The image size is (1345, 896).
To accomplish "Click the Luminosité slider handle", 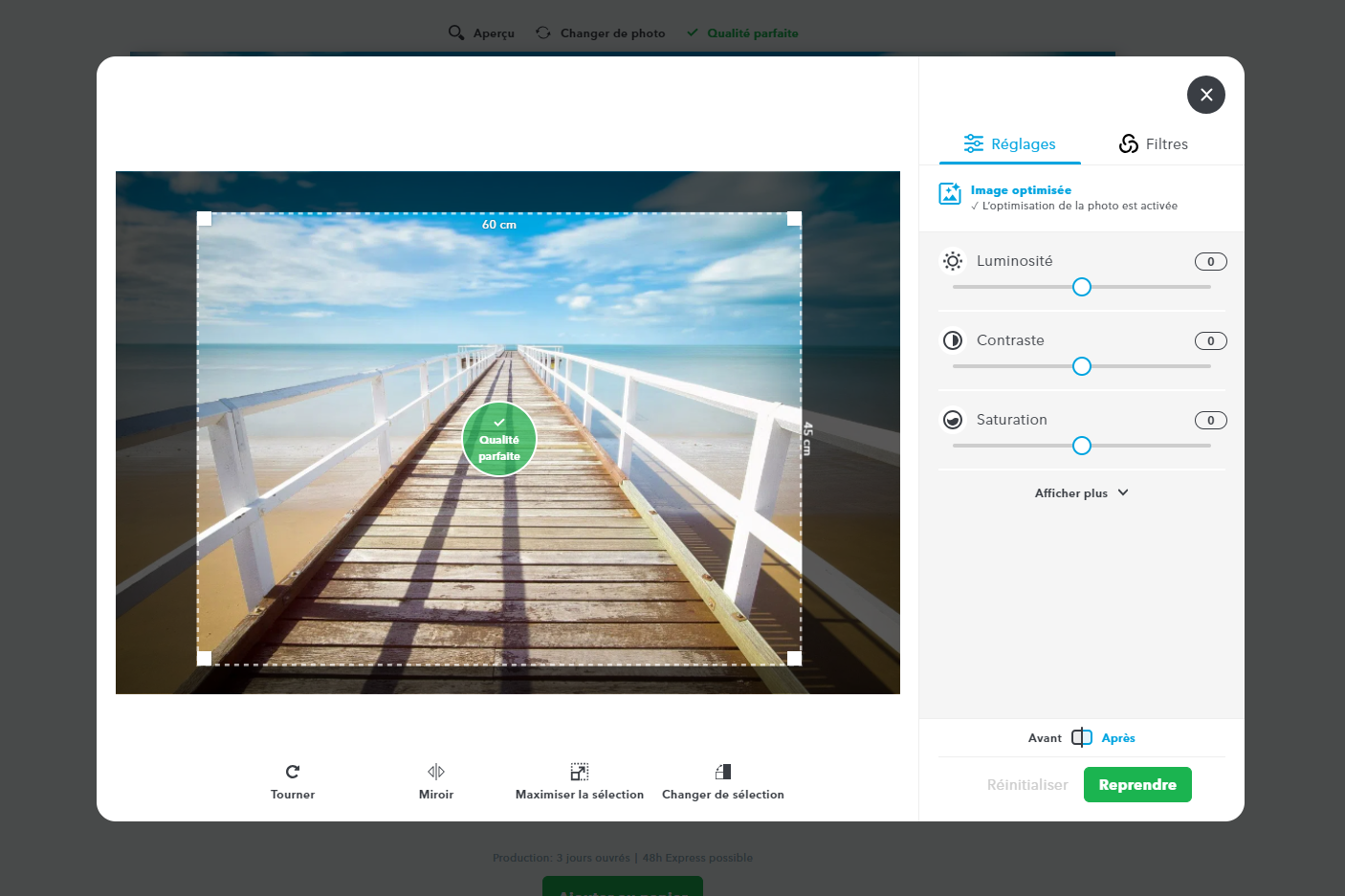I will 1082,287.
